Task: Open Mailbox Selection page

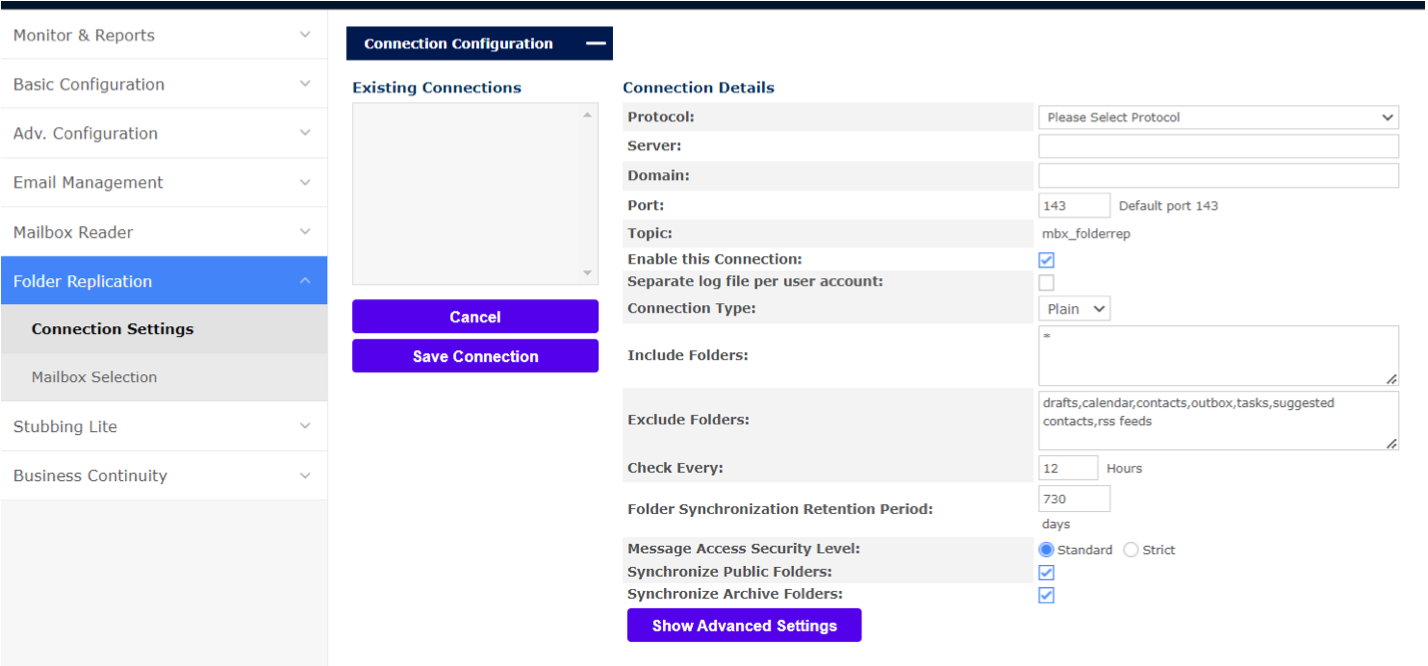Action: click(94, 377)
